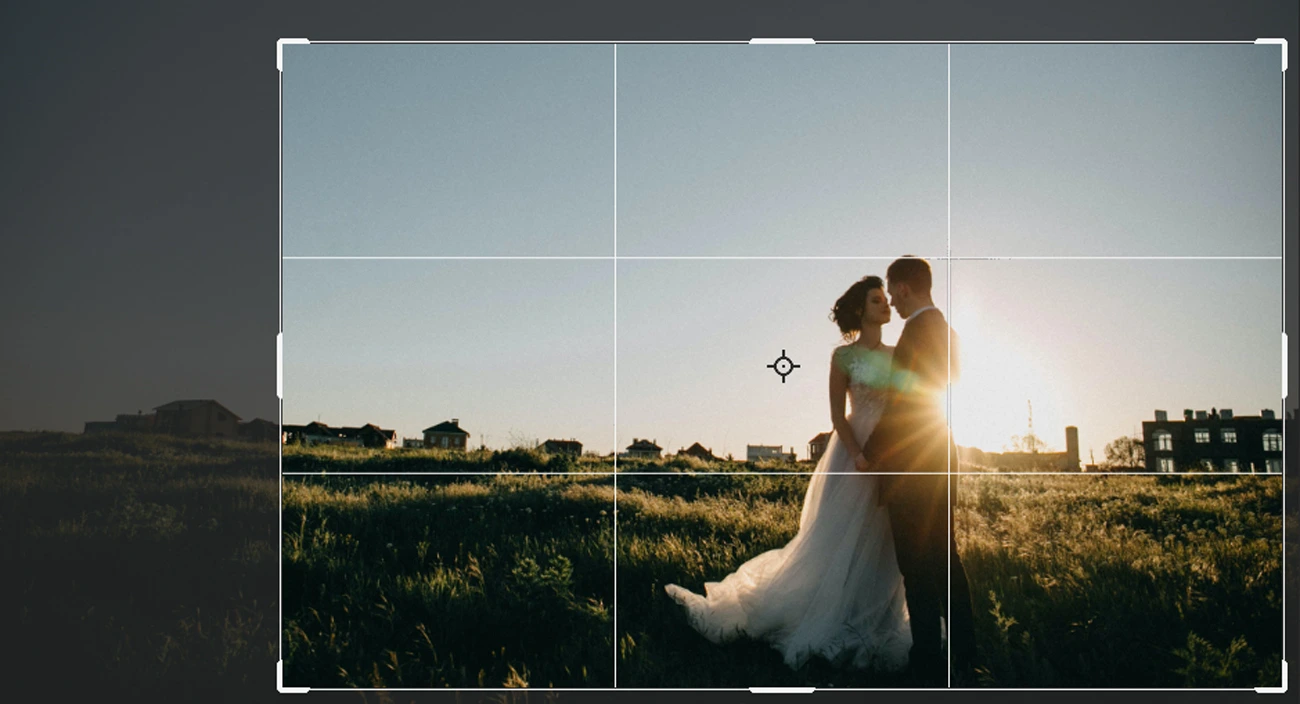
Task: Click the dark multi-window building on right
Action: tap(1212, 442)
